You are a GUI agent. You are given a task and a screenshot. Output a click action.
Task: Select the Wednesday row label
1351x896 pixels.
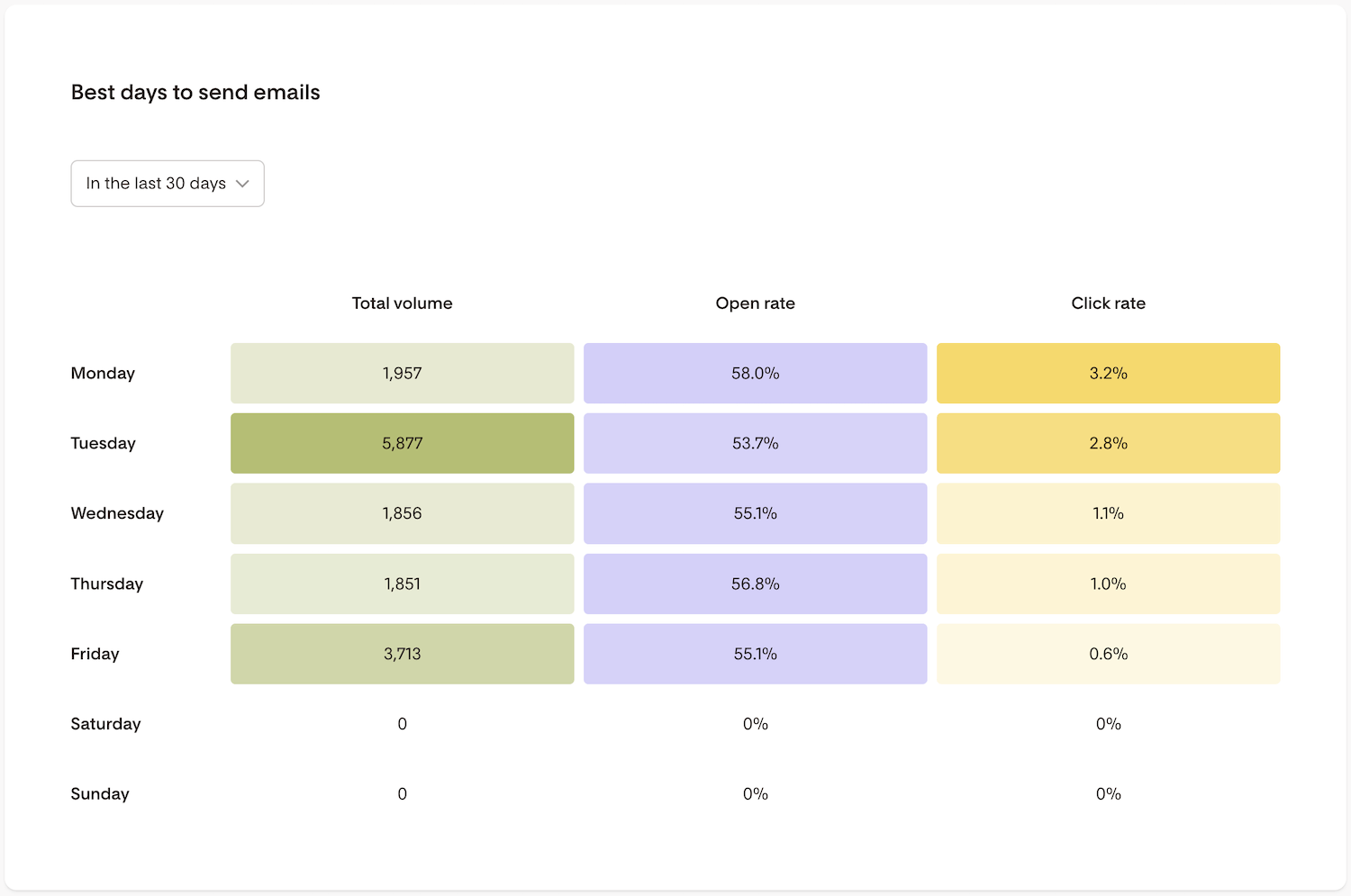click(x=117, y=513)
